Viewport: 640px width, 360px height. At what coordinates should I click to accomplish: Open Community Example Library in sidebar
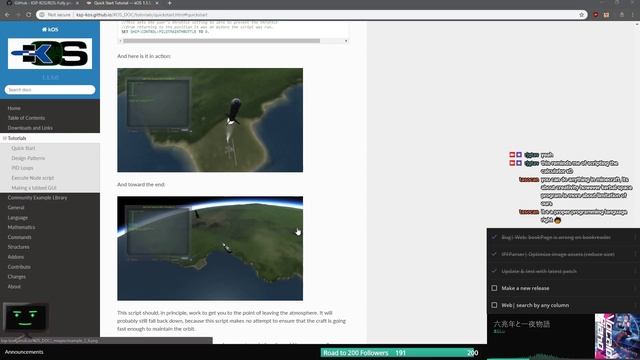coord(37,198)
